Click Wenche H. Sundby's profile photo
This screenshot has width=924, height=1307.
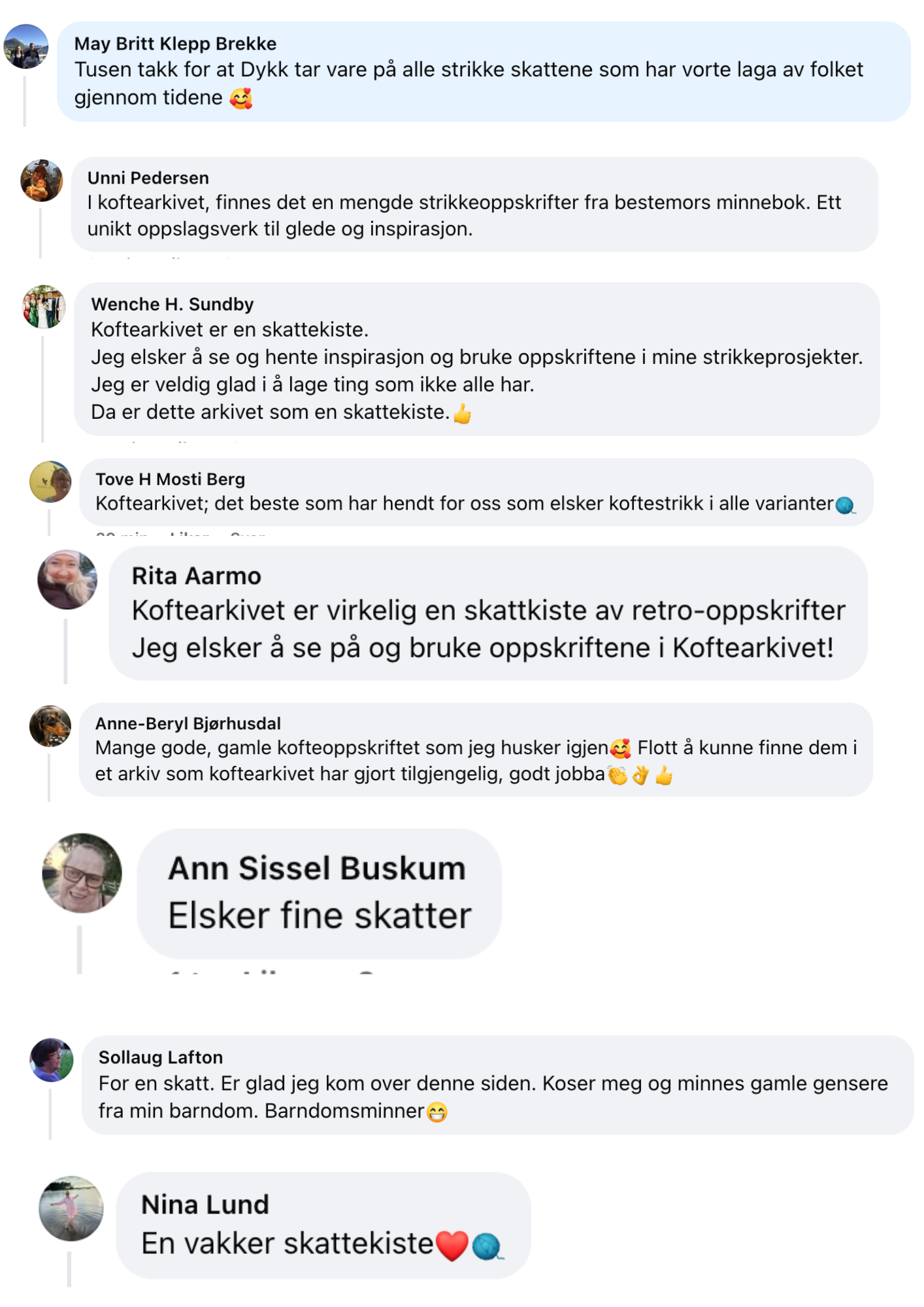pos(44,306)
